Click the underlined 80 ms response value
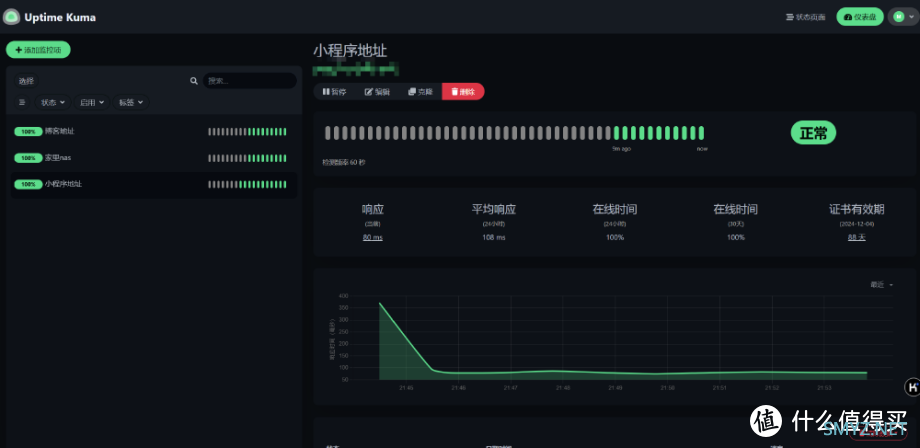 coord(373,237)
